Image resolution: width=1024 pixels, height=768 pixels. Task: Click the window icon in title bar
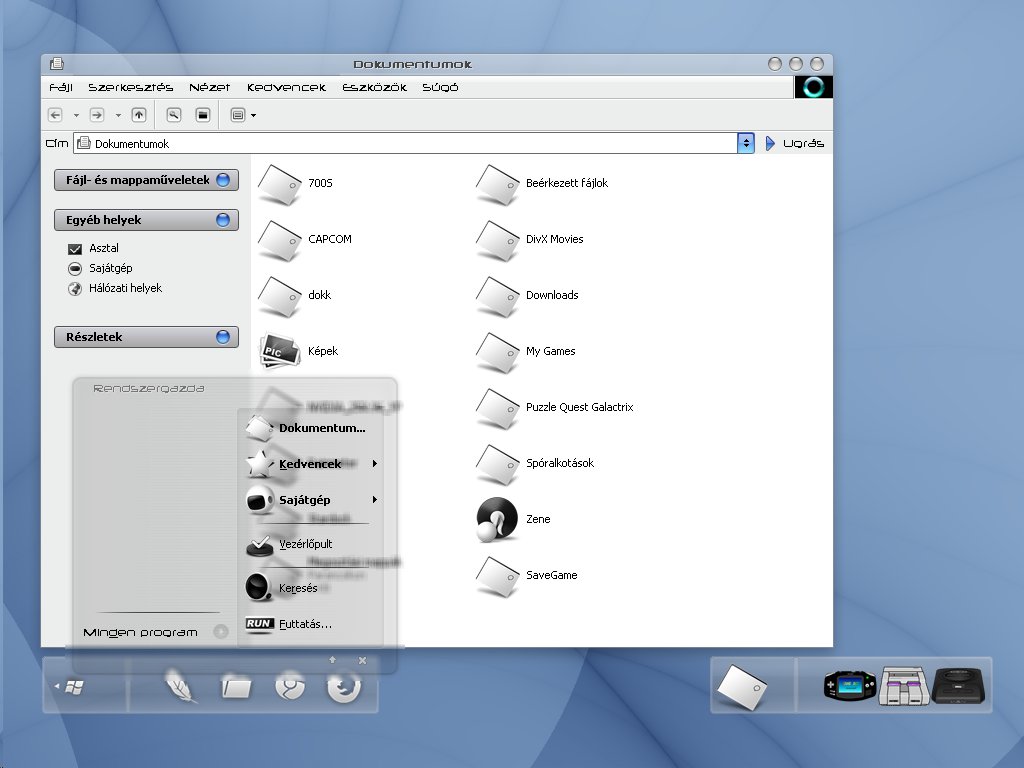(x=57, y=64)
